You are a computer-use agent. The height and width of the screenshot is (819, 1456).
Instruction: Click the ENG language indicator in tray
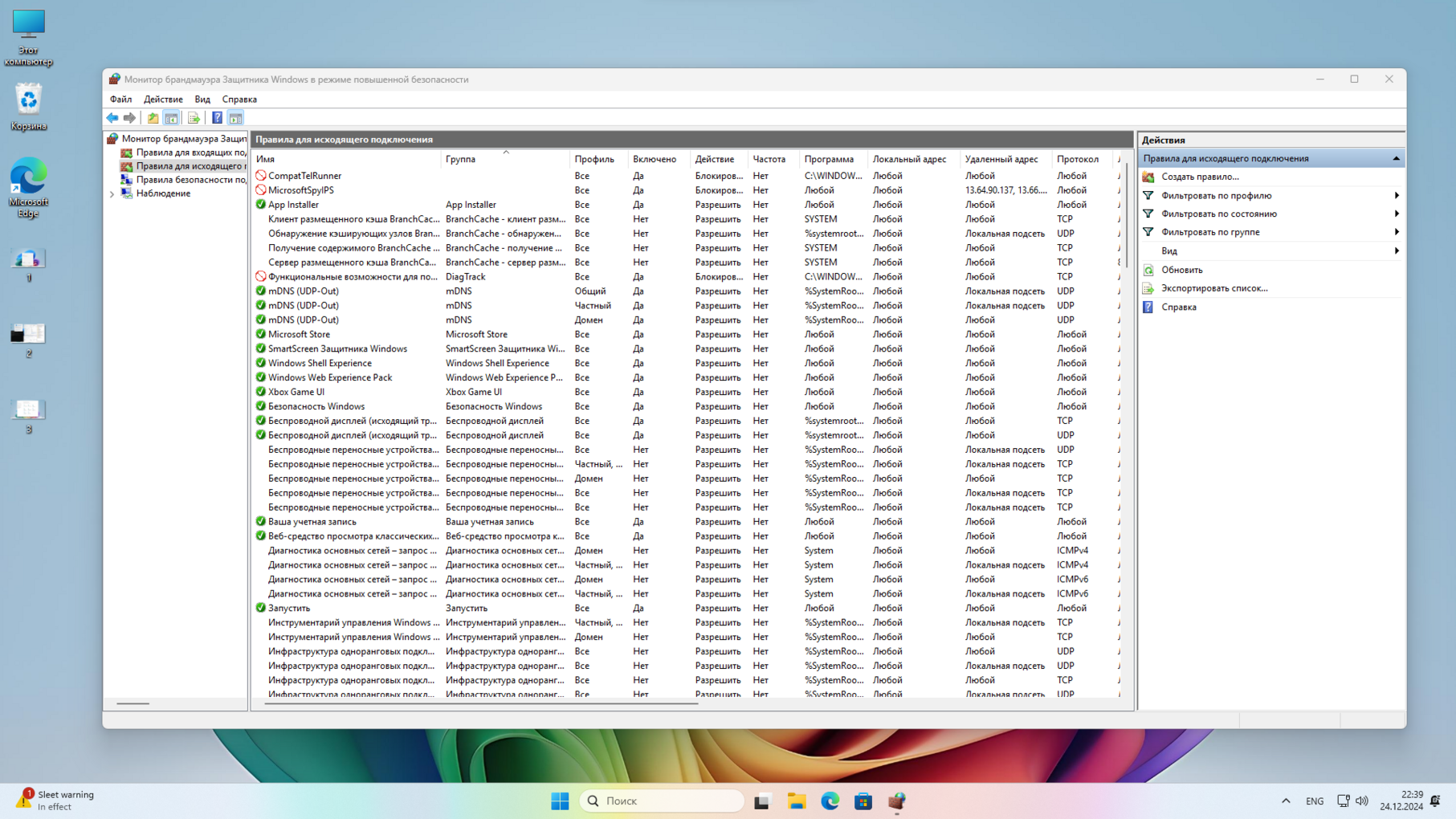point(1315,801)
